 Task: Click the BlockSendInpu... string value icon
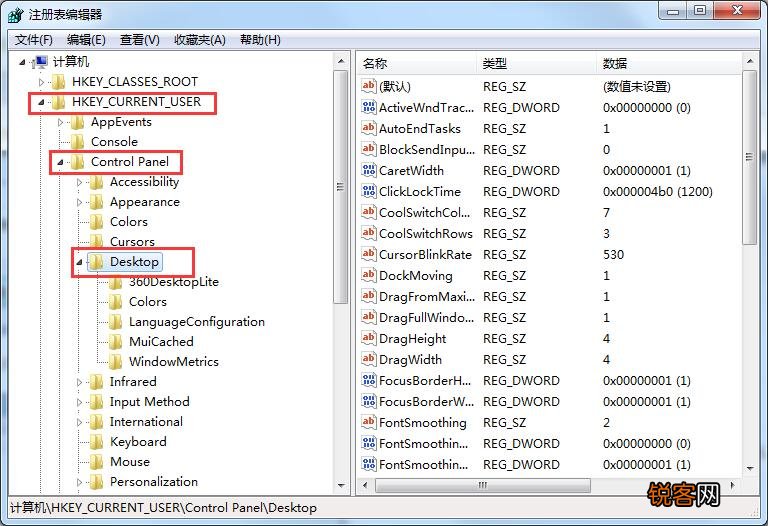pyautogui.click(x=368, y=149)
